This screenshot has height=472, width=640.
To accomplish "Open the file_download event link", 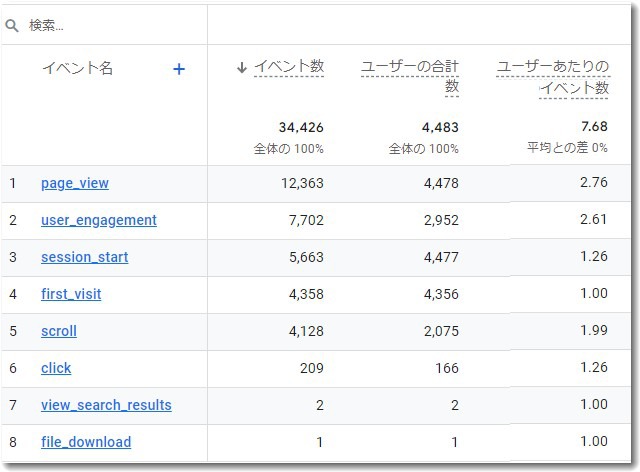I will click(86, 442).
